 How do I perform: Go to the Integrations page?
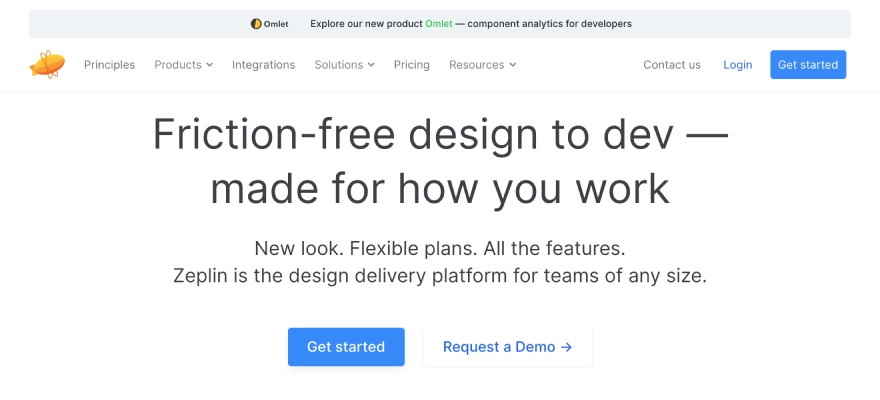[263, 65]
